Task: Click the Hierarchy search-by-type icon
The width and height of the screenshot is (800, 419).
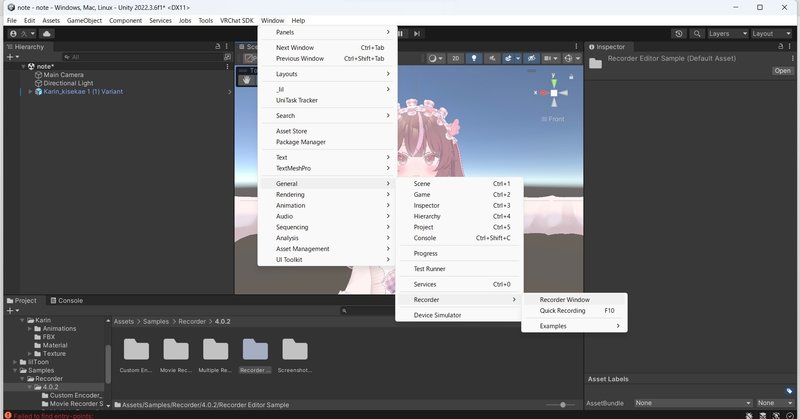Action: pos(228,57)
